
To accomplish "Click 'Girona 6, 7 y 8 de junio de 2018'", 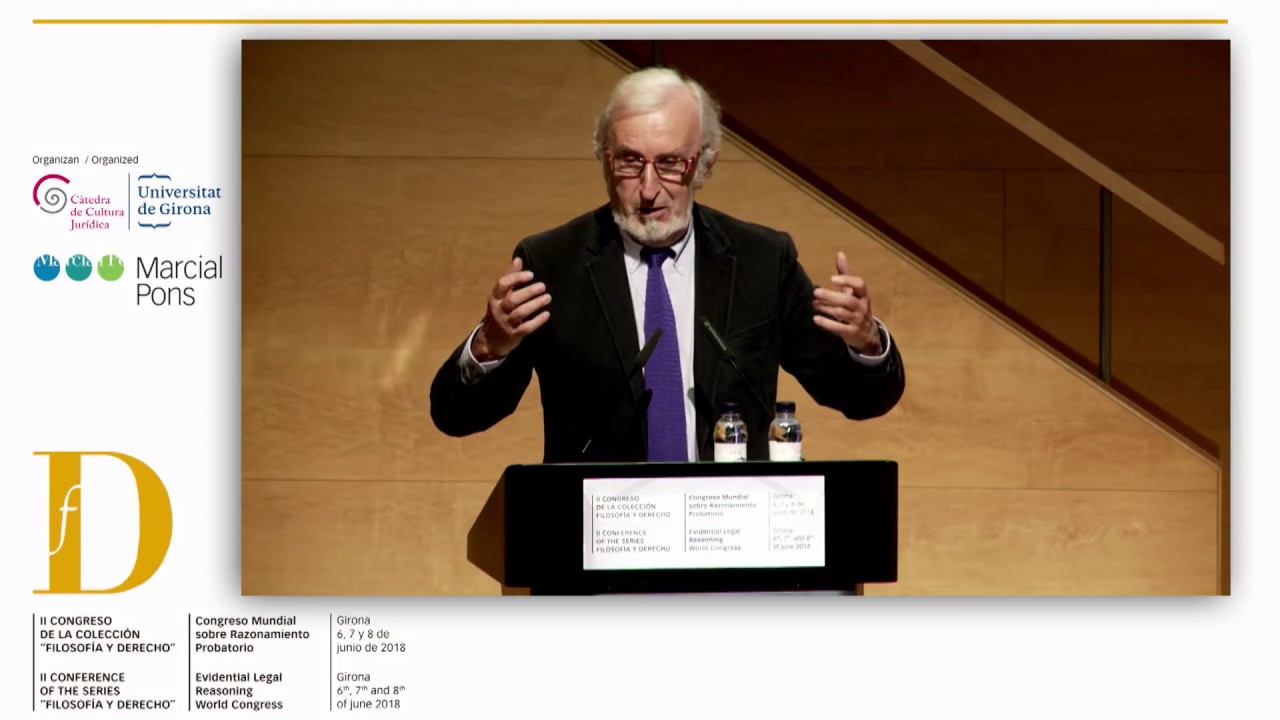I will pos(371,634).
